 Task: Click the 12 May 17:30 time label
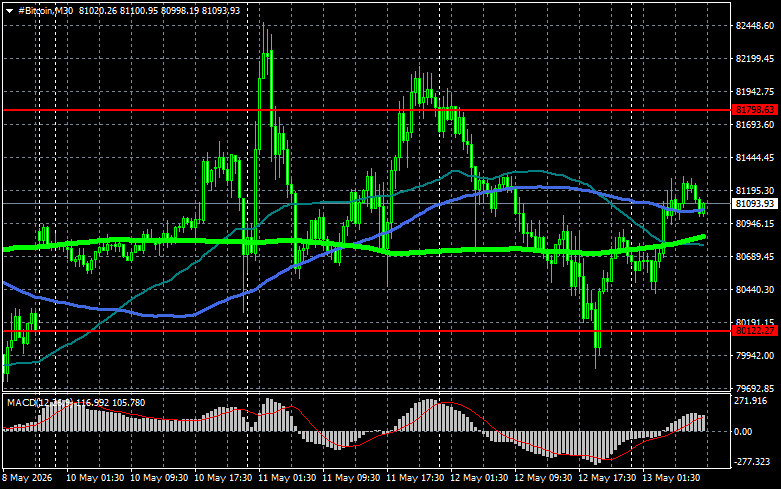pos(607,478)
